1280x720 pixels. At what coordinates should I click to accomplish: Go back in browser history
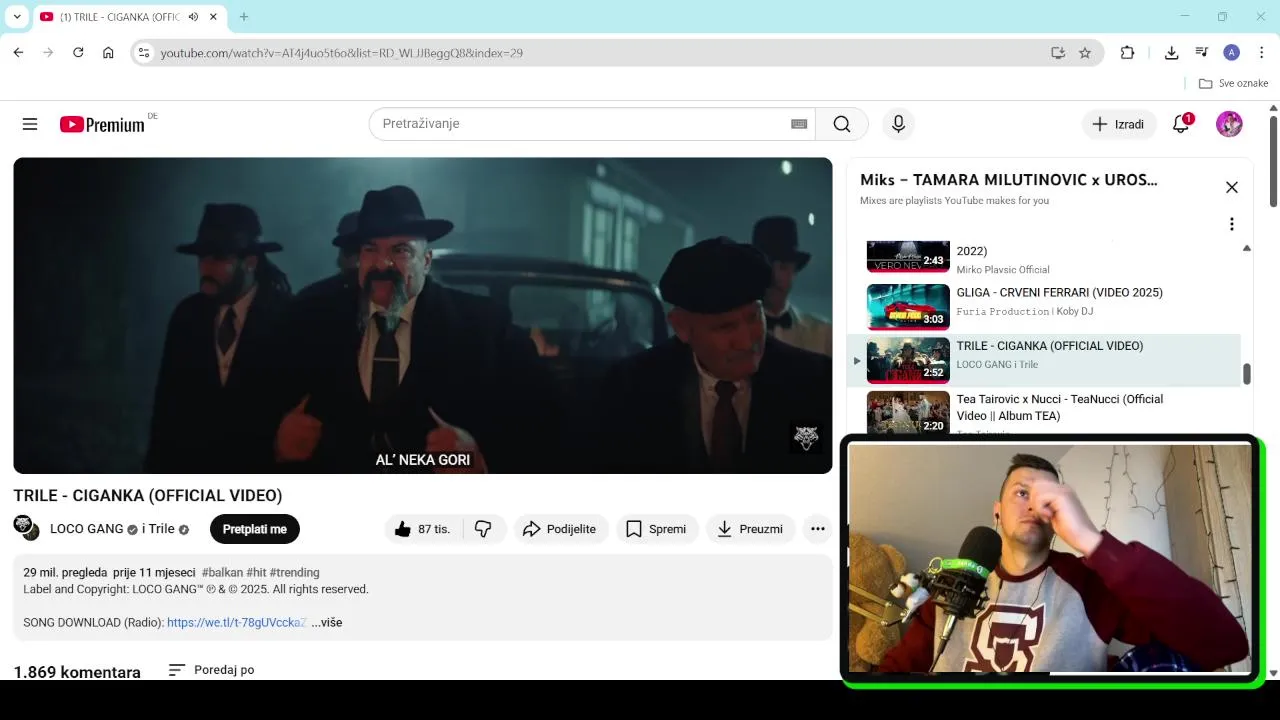[18, 53]
